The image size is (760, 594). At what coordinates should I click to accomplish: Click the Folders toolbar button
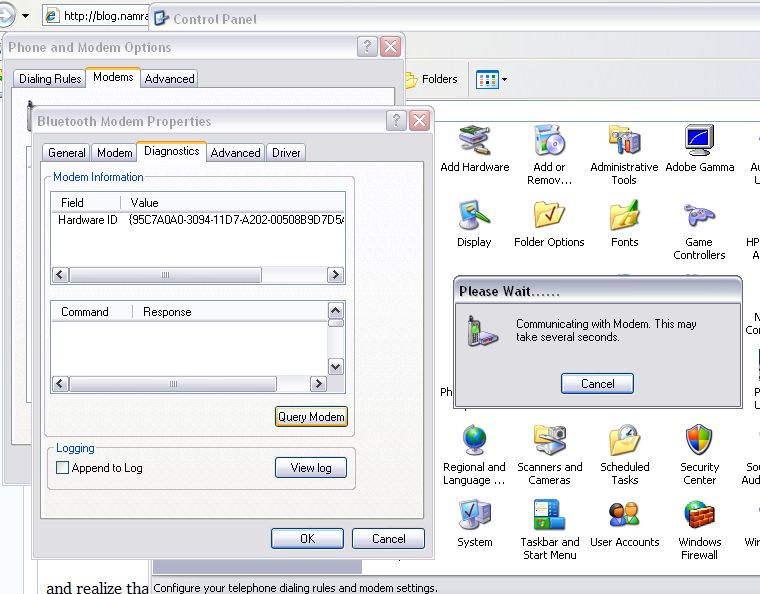[430, 80]
